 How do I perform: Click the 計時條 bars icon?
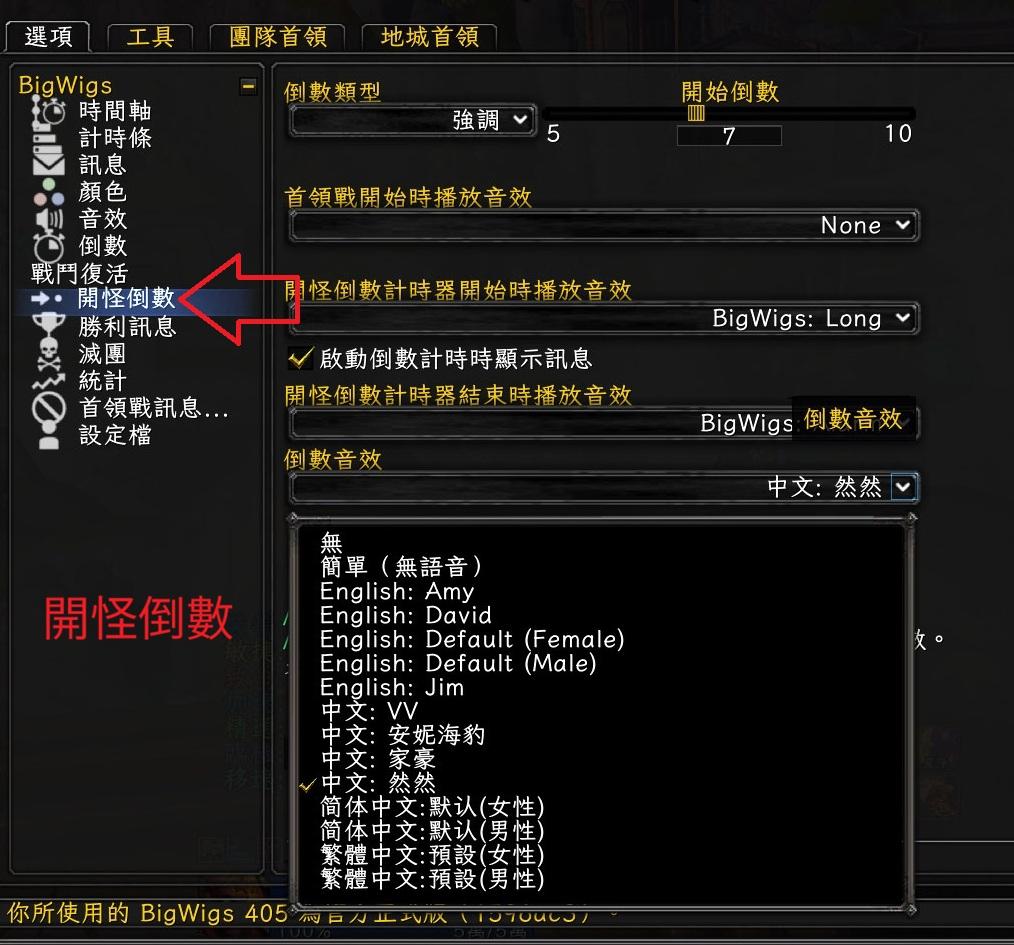tap(47, 138)
